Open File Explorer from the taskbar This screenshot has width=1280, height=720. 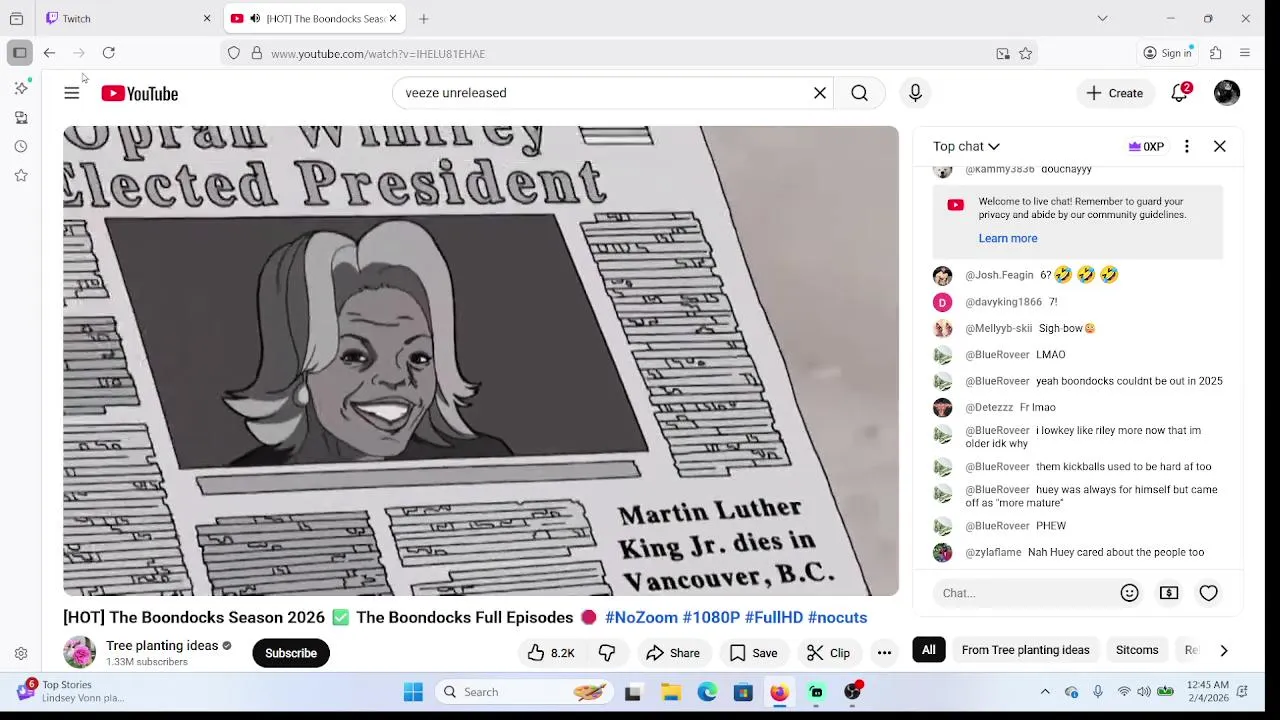coord(671,692)
